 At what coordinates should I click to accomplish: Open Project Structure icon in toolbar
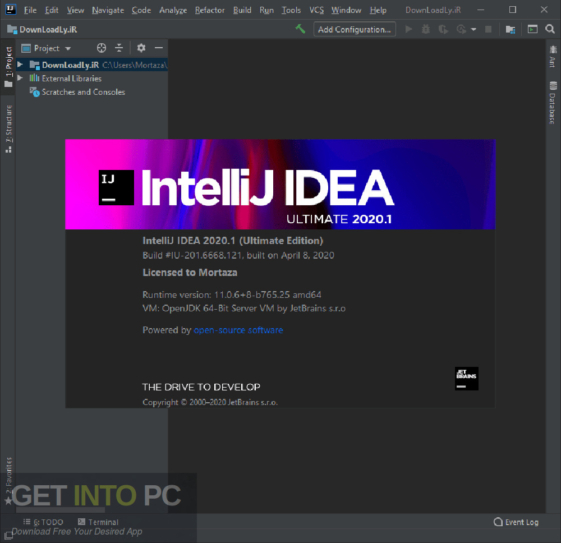510,29
